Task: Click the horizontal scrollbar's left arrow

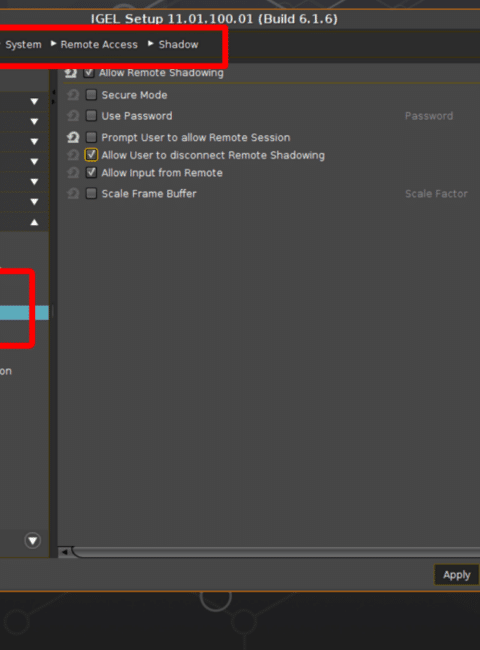Action: (64, 552)
